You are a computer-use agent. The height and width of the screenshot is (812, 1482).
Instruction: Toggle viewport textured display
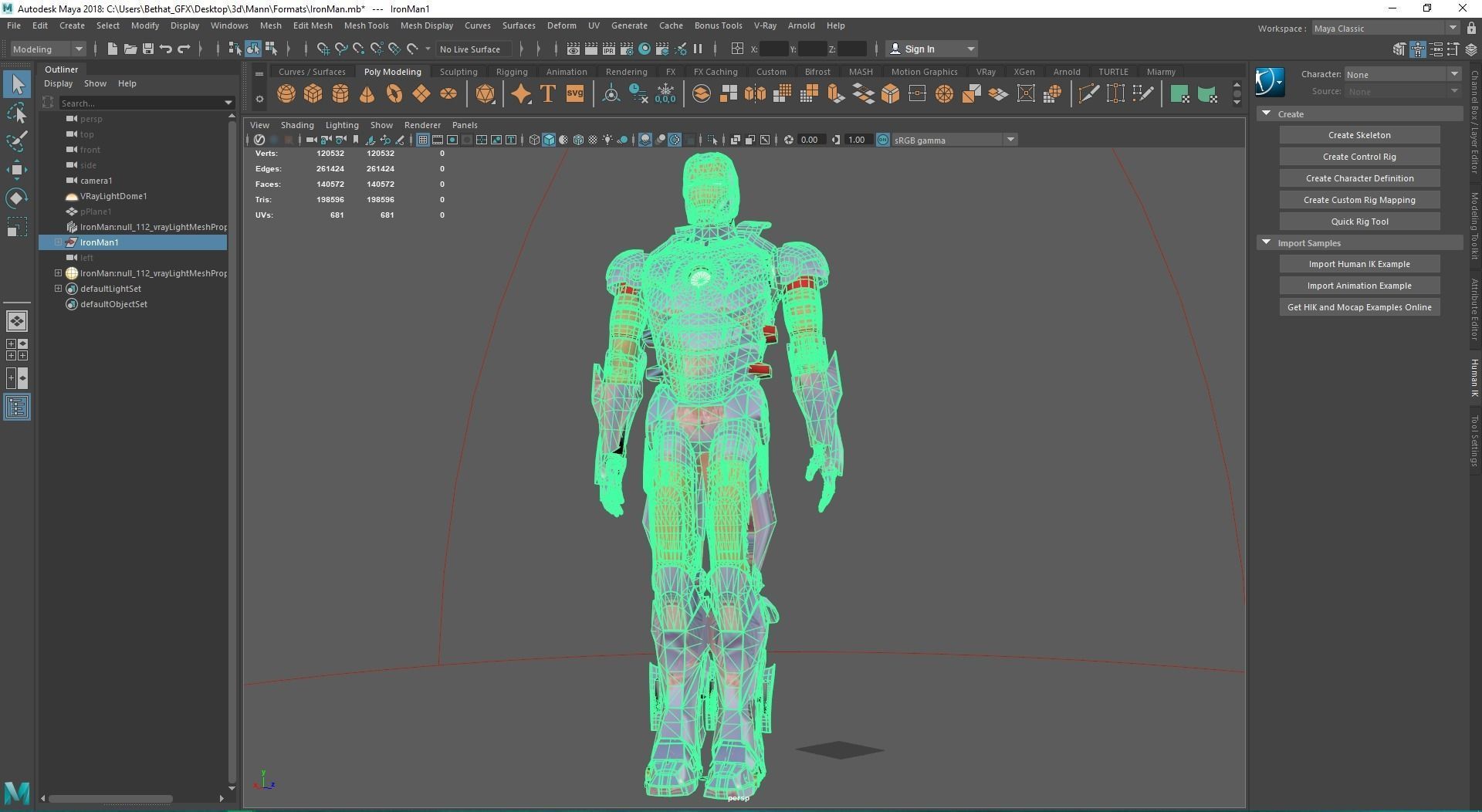point(593,140)
